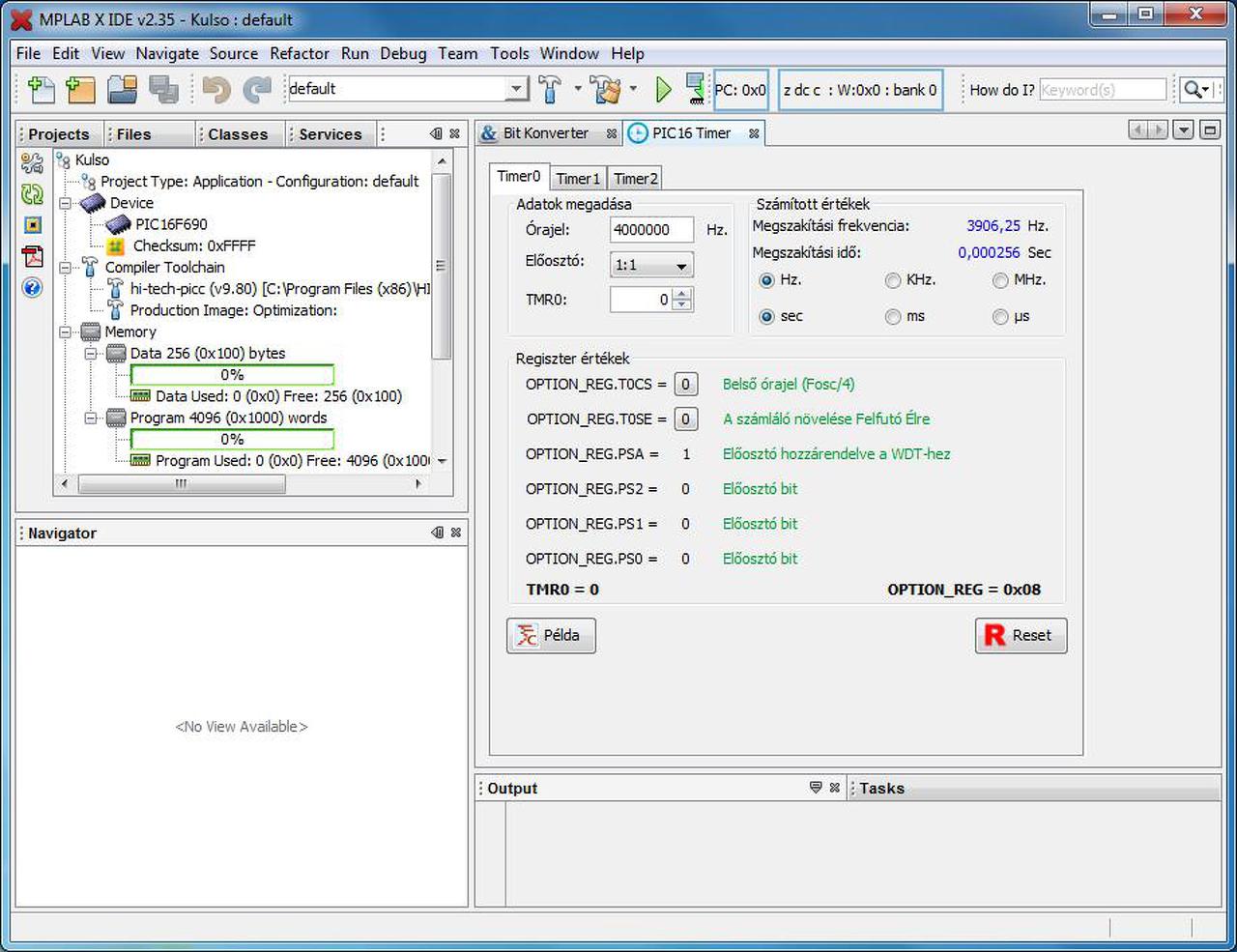Switch to the Timer2 tab
Screen dimensions: 1237x952
pyautogui.click(x=636, y=179)
